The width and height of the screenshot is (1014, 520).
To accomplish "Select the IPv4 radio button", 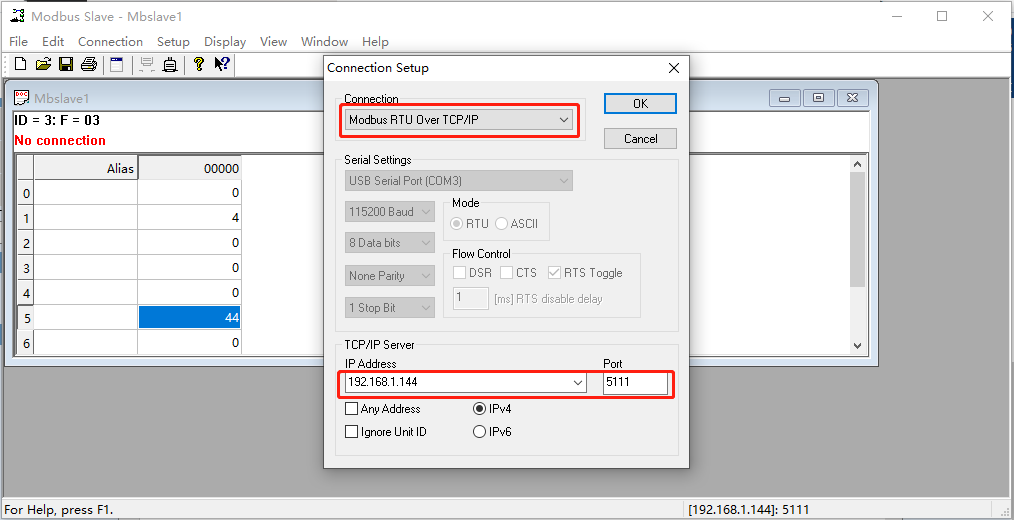I will (x=479, y=409).
